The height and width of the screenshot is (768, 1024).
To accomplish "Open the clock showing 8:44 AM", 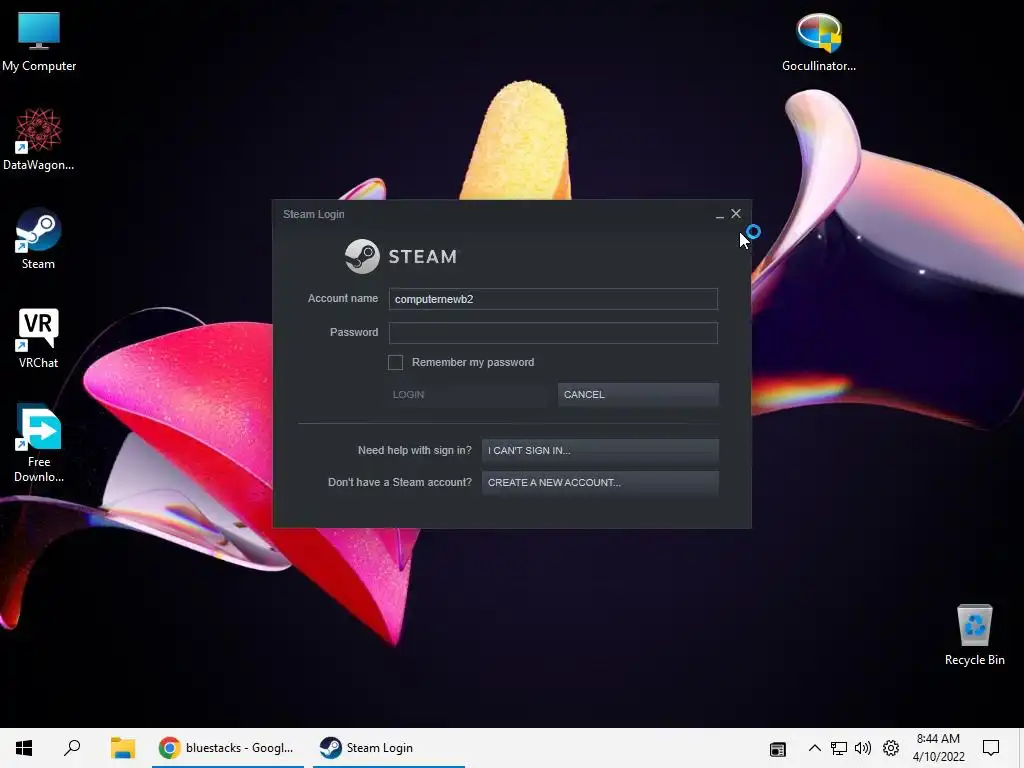I will [938, 748].
